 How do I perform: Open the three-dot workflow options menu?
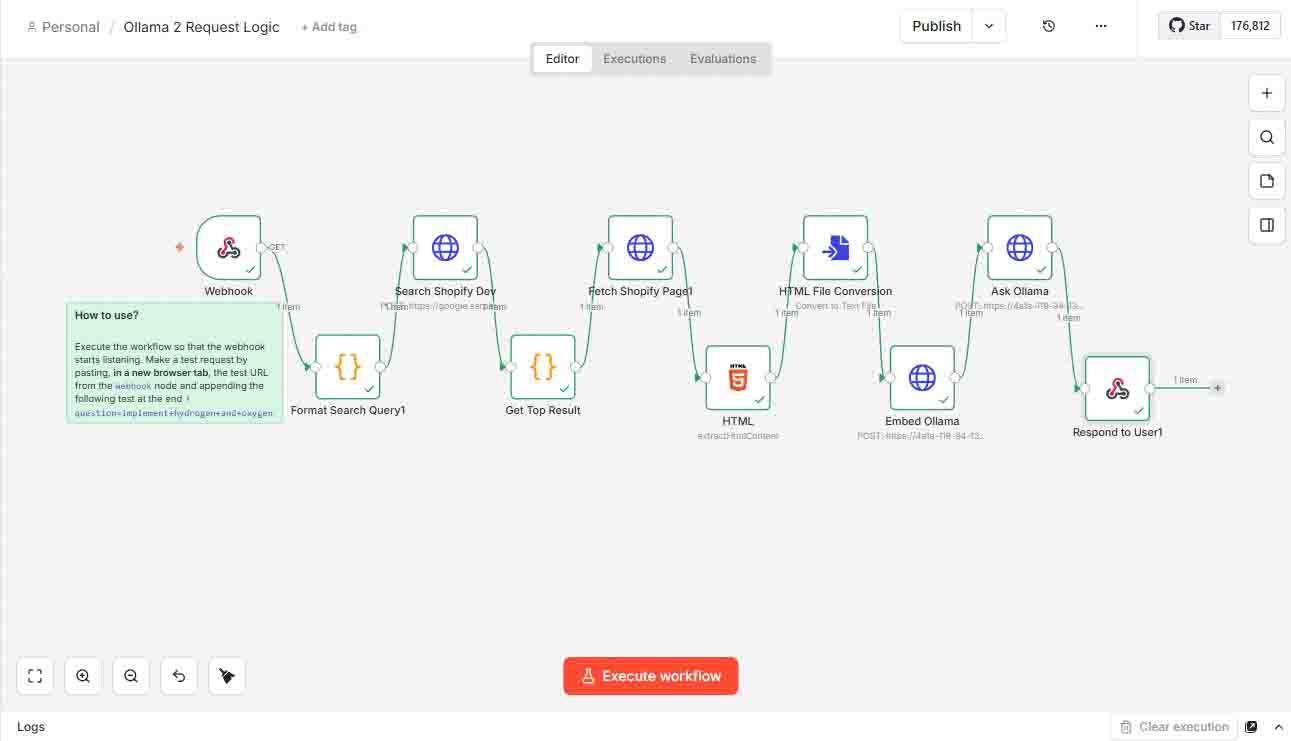1101,25
